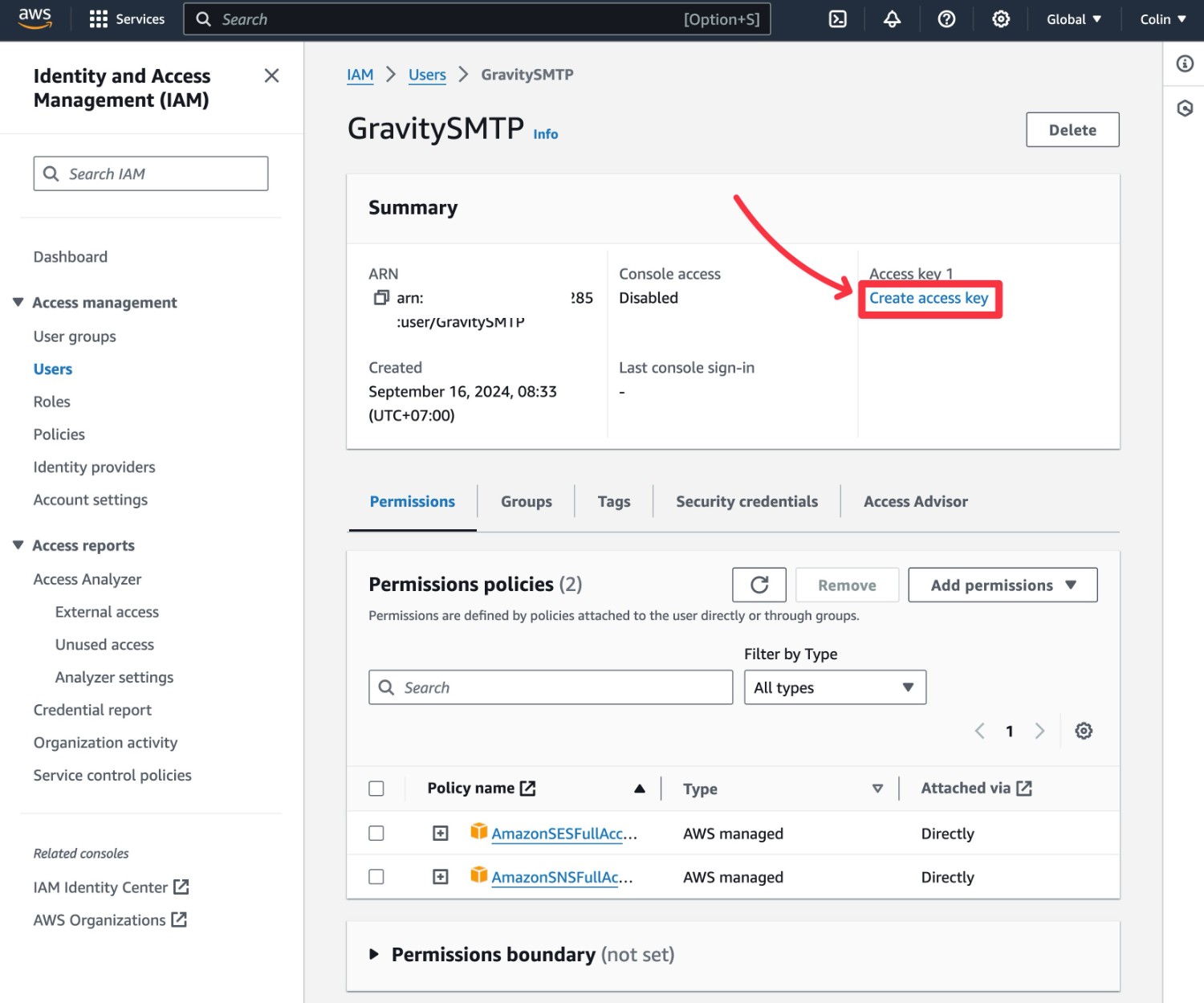
Task: Open the Colin account menu
Action: (1163, 19)
